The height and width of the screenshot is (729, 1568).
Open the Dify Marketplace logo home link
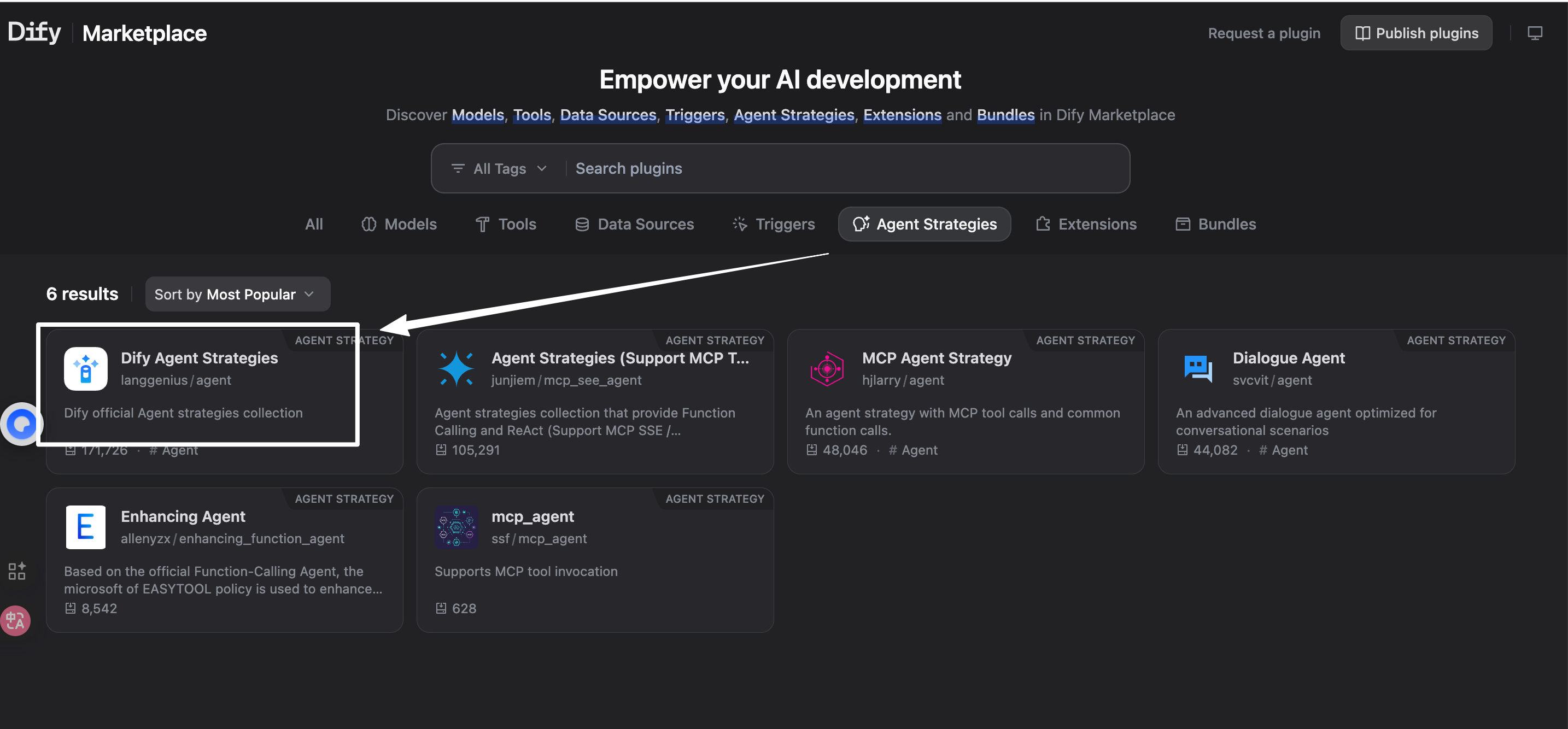coord(107,33)
